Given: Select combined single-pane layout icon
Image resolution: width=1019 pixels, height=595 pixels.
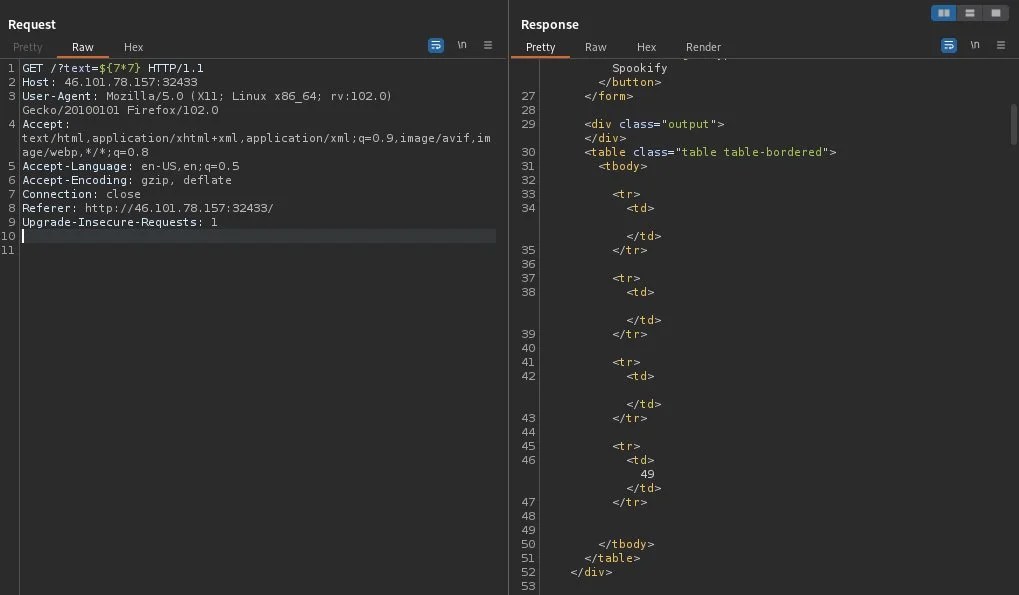Looking at the screenshot, I should [996, 13].
